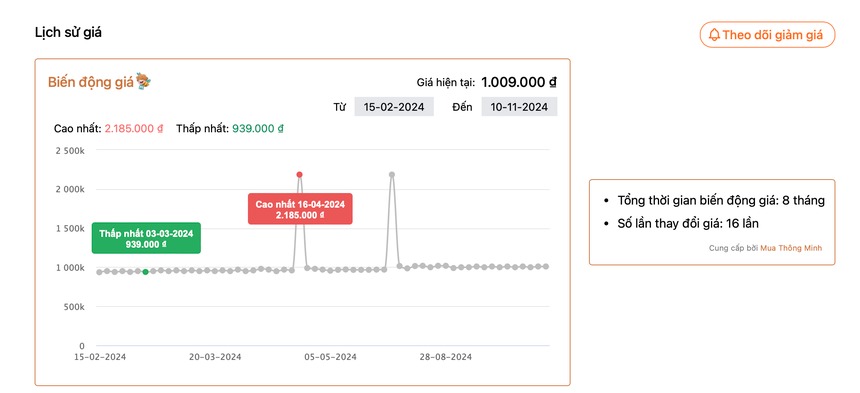Viewport: 860px width, 393px height.
Task: Click the red 2.185.000 đ highest price value
Action: [x=134, y=129]
